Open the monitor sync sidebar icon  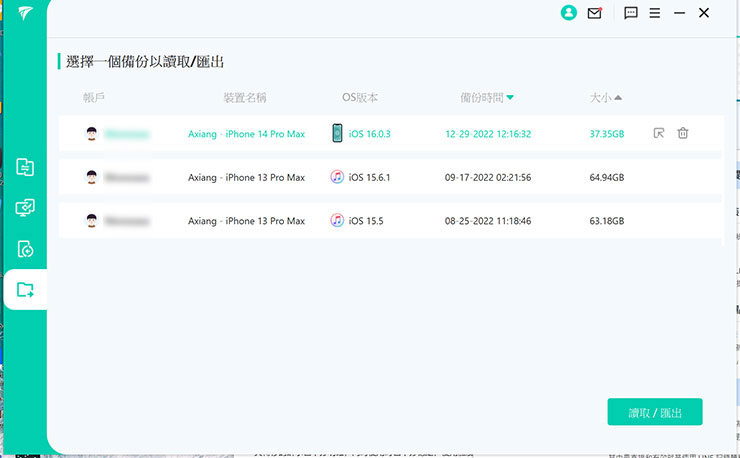click(25, 207)
